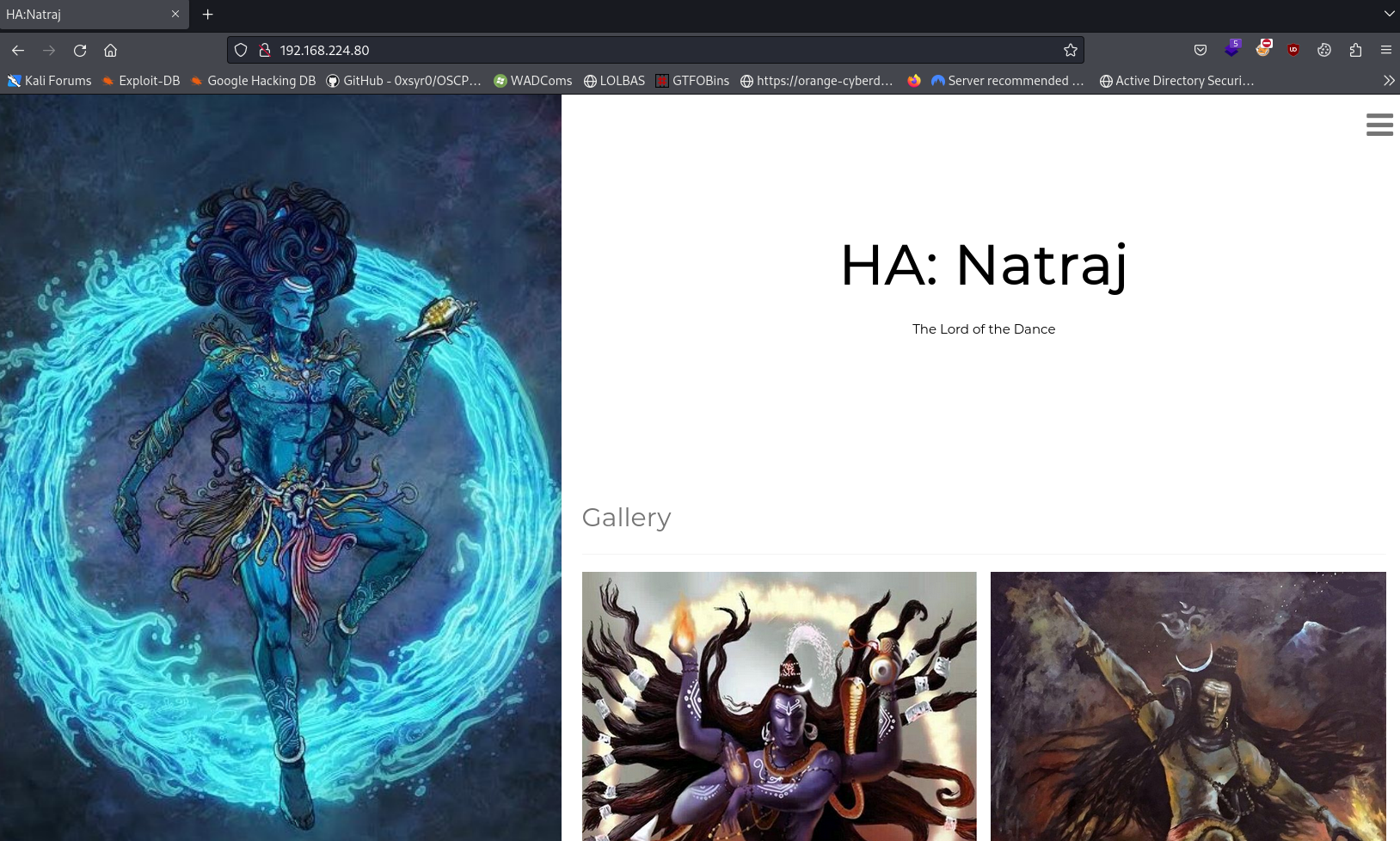Open the Kali Forums bookmark
Viewport: 1400px width, 841px height.
click(x=49, y=80)
